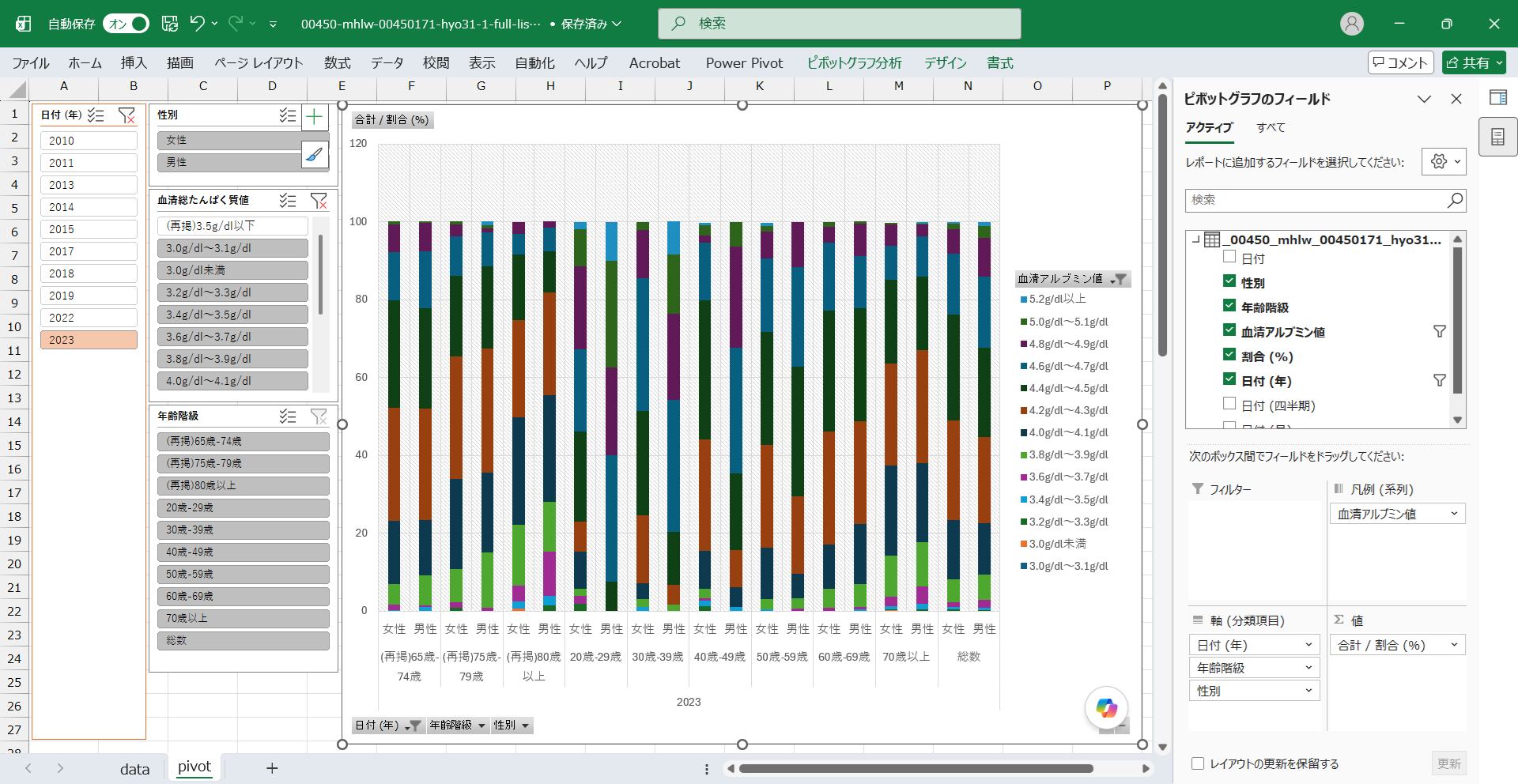The image size is (1518, 784).
Task: Uncheck the 性別 field checkbox
Action: [1229, 281]
